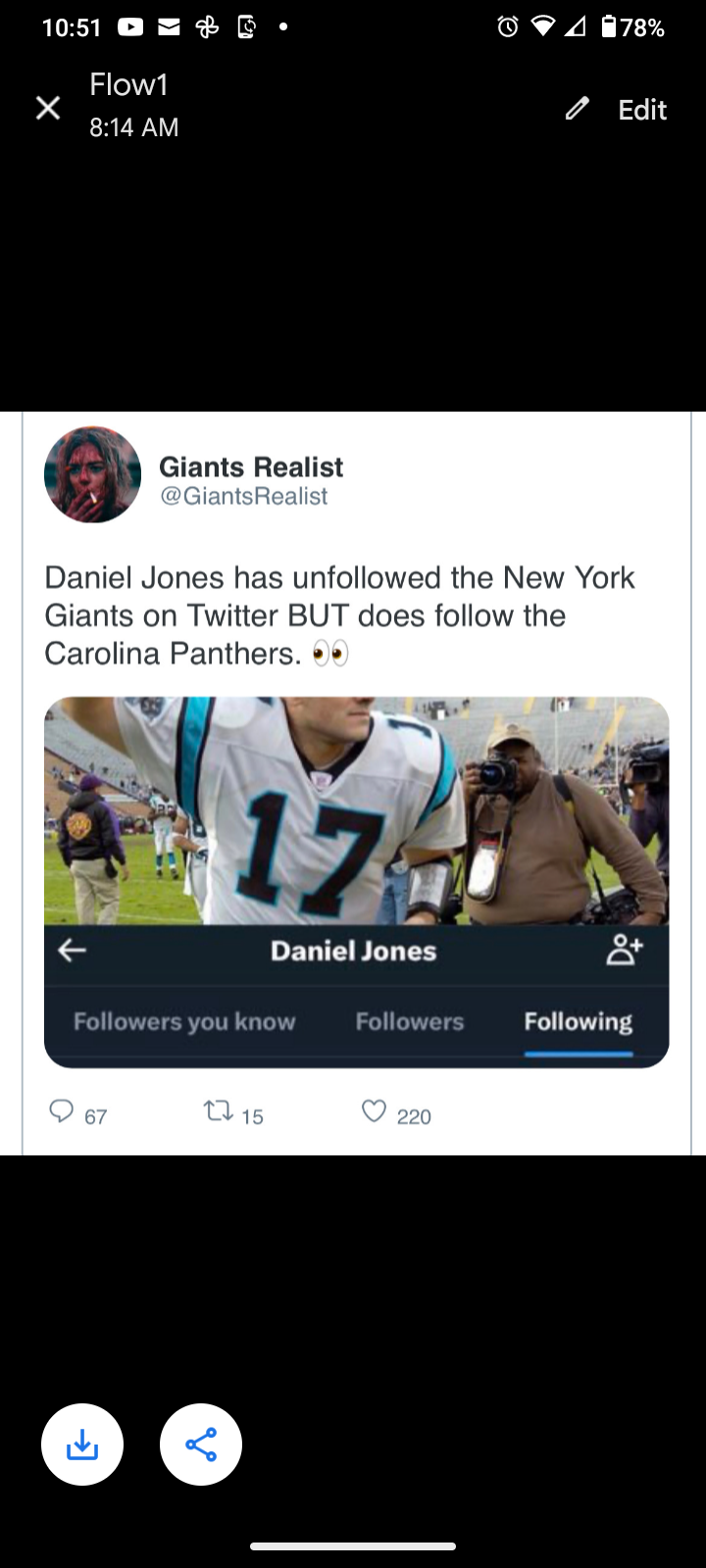The height and width of the screenshot is (1568, 706).
Task: Close the Flow1 image viewer
Action: click(48, 108)
